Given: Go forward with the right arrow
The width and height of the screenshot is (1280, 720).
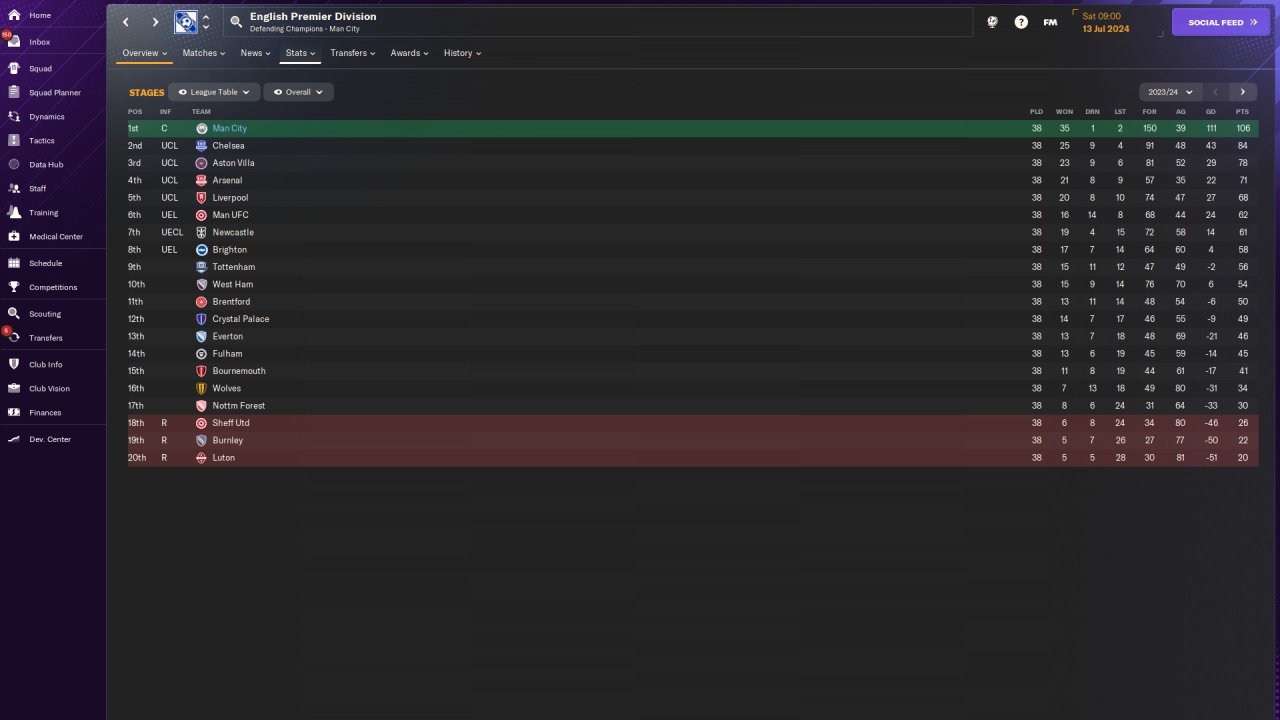Looking at the screenshot, I should (155, 22).
